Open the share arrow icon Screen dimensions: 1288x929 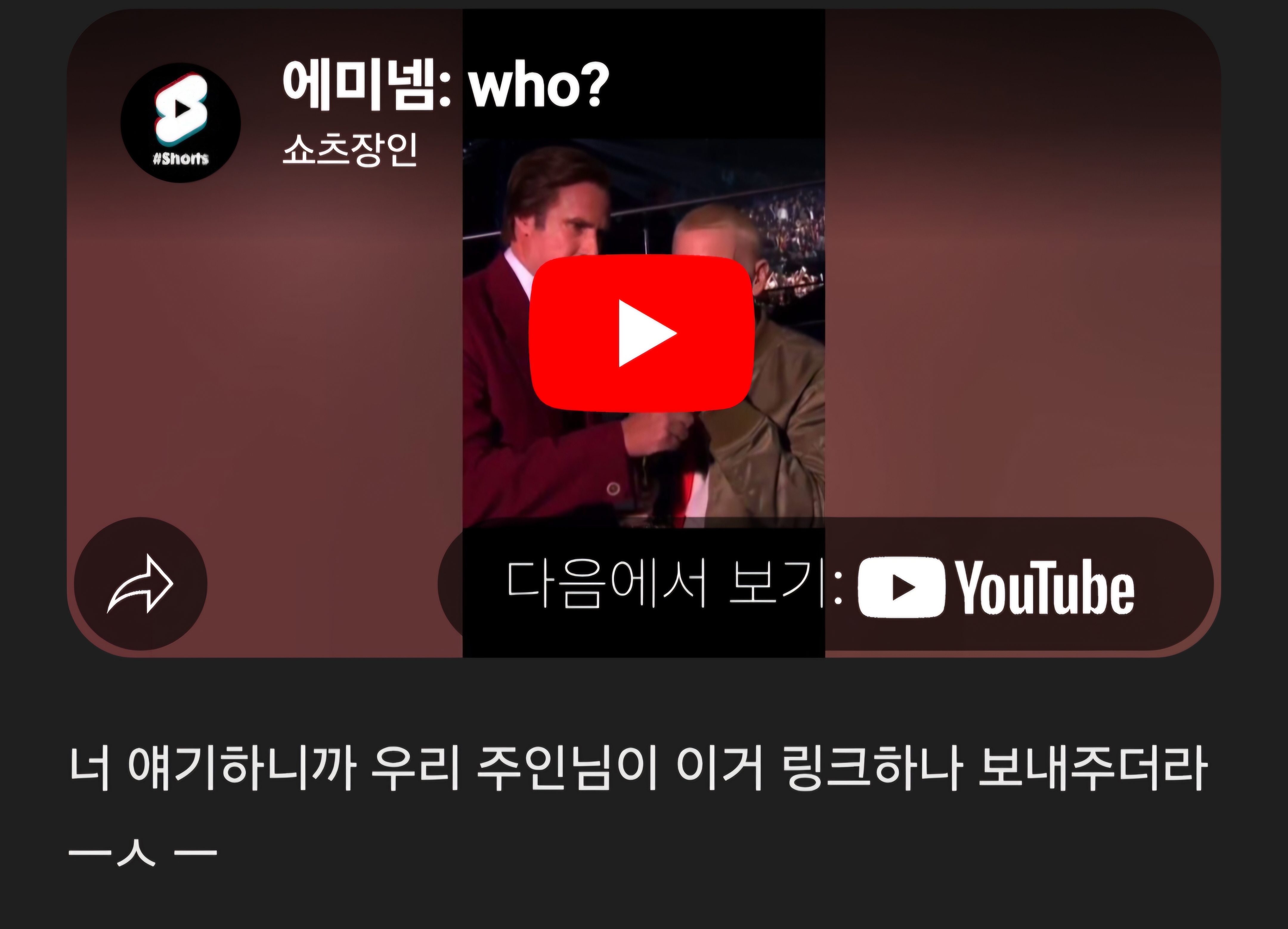click(x=140, y=584)
